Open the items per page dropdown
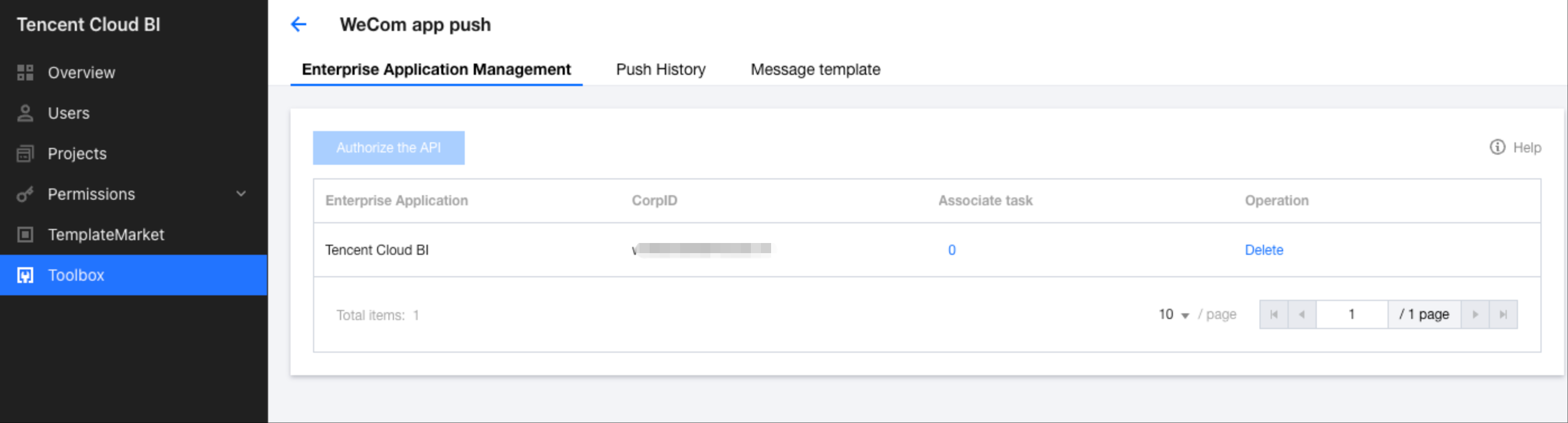Image resolution: width=1568 pixels, height=423 pixels. coord(1173,314)
